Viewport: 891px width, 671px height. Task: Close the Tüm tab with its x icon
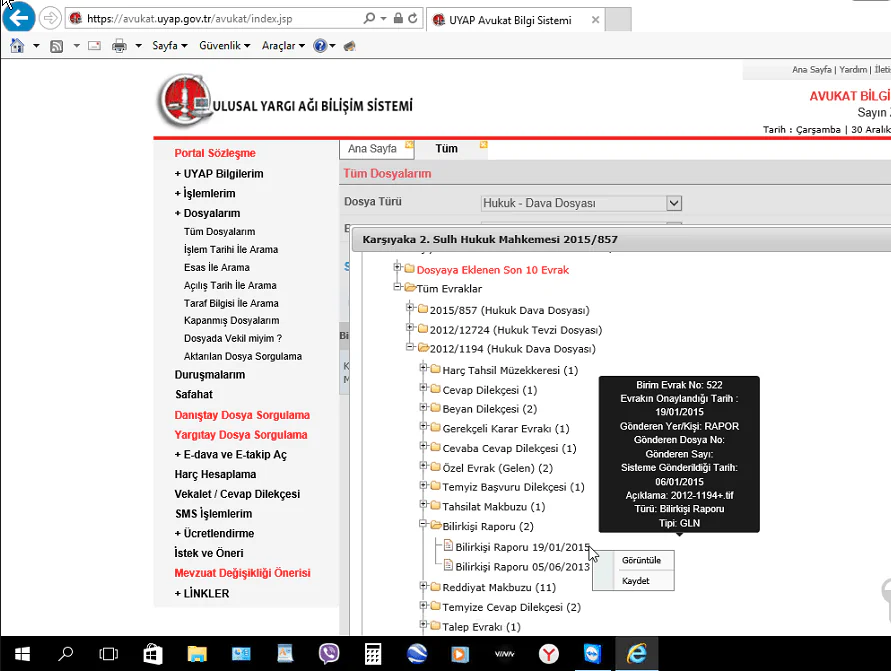(484, 145)
